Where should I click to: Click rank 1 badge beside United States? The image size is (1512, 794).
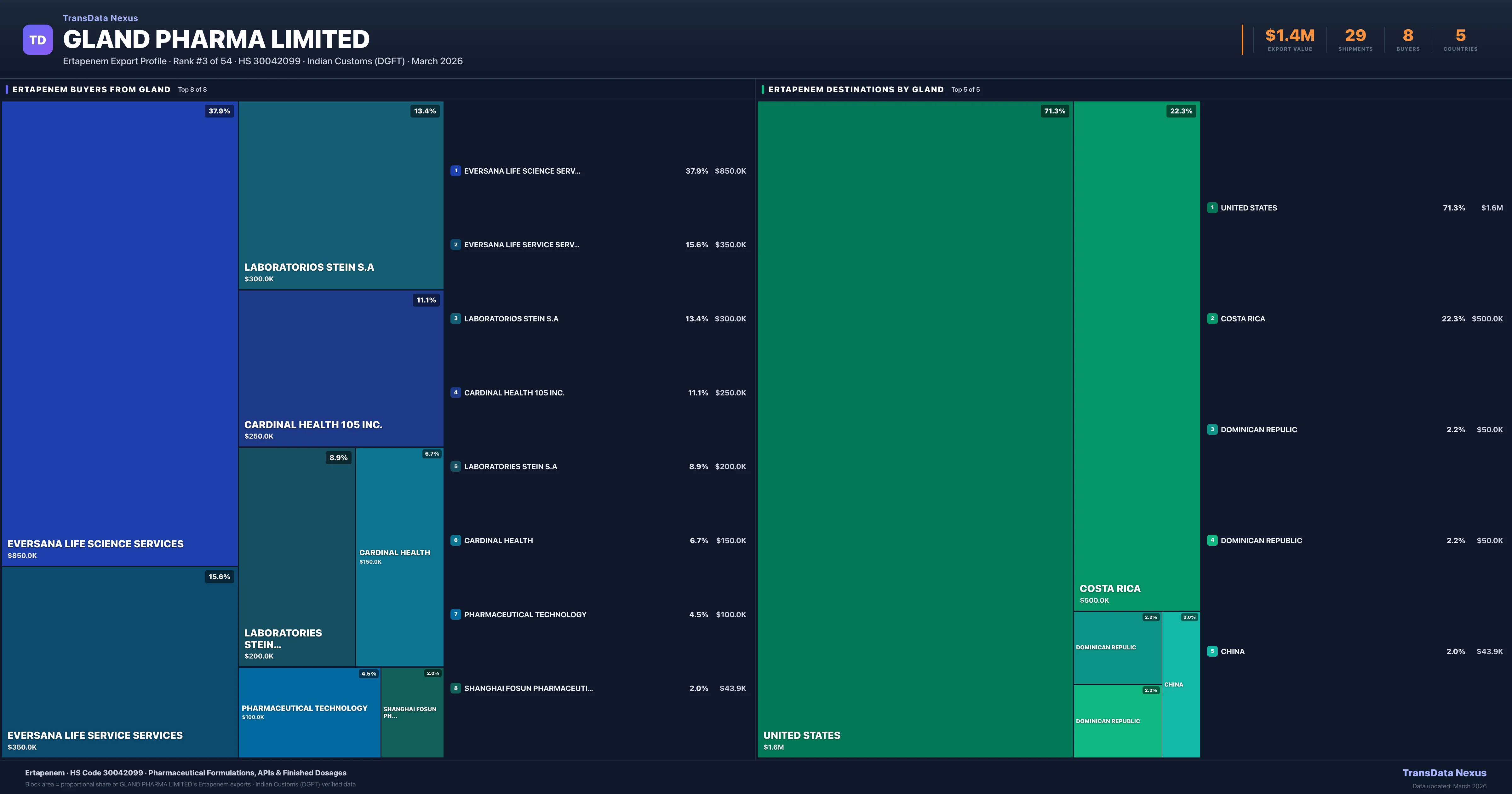(x=1212, y=208)
